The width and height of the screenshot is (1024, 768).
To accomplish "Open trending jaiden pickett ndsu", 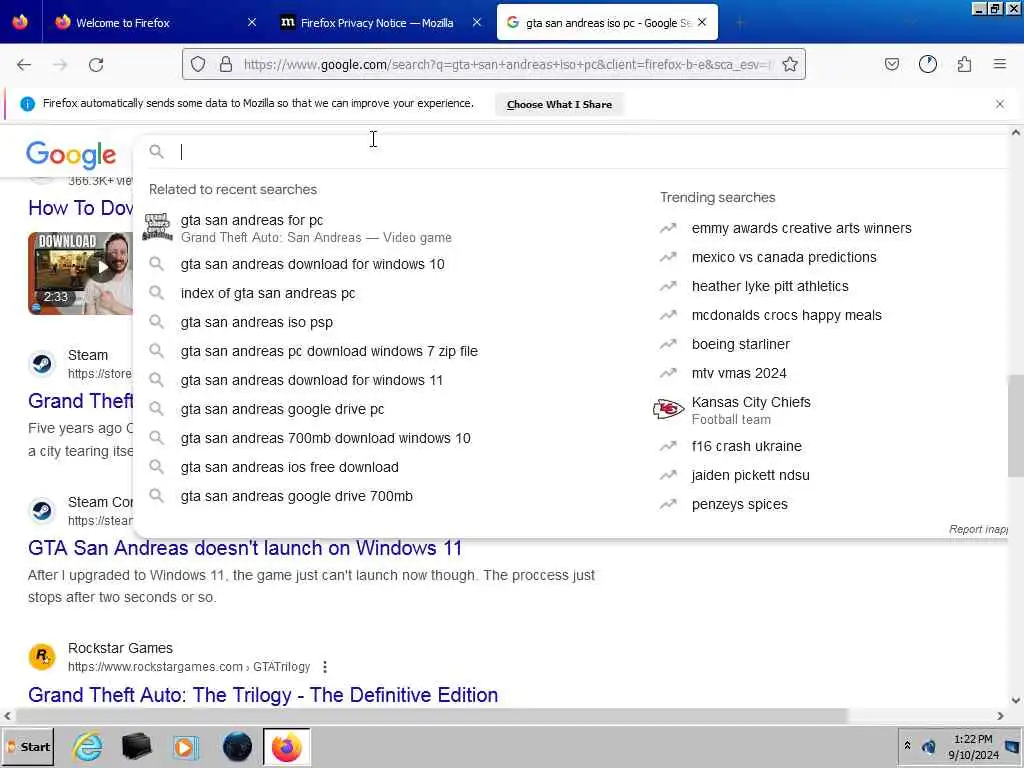I will click(x=750, y=475).
